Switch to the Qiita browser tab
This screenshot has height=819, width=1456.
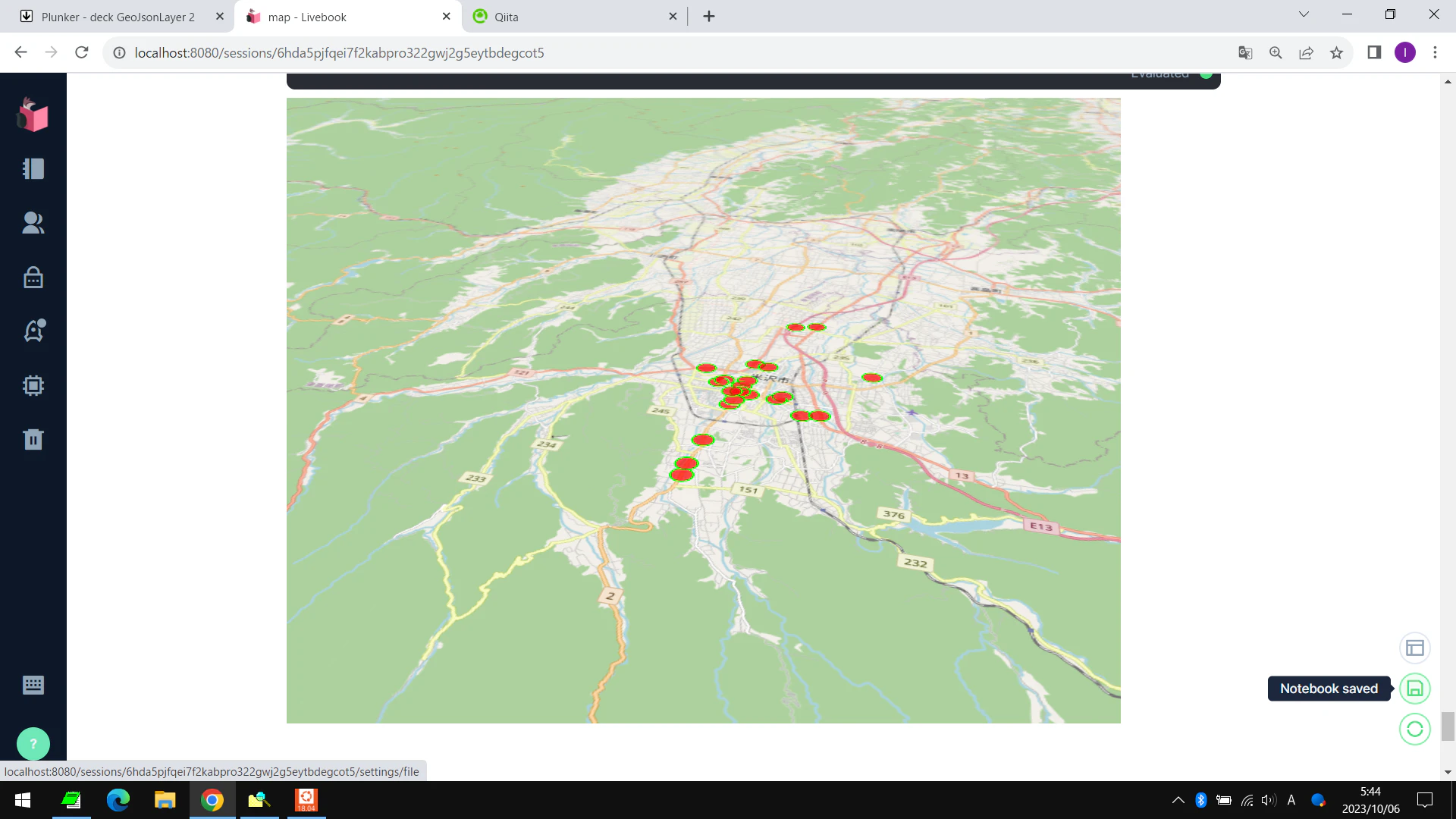573,17
